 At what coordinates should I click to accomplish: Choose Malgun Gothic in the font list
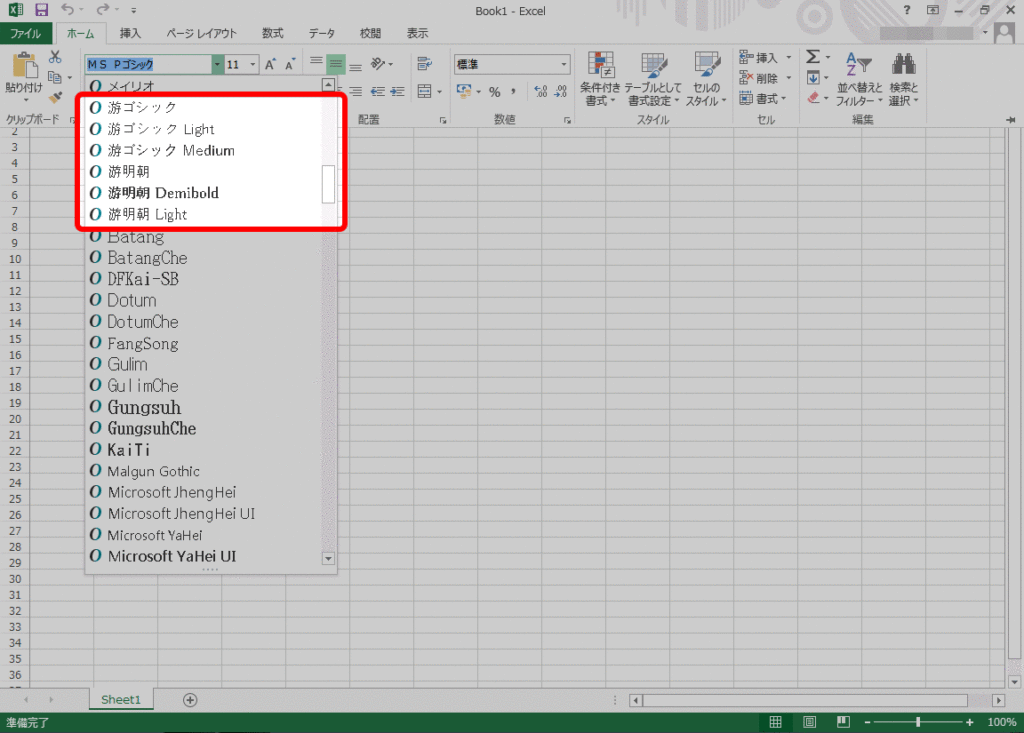coord(153,471)
